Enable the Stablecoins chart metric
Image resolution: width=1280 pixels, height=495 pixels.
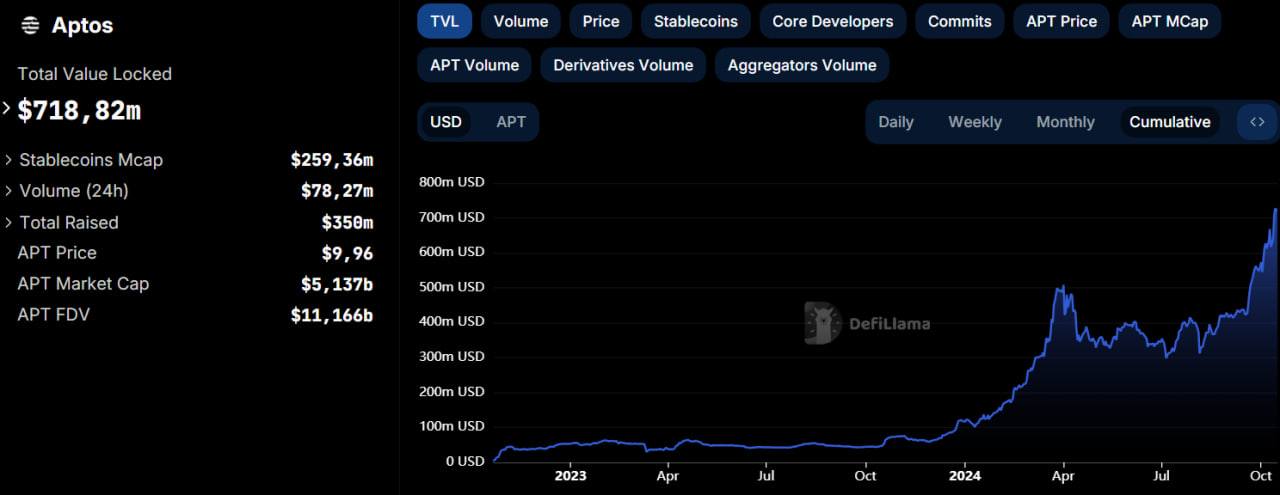click(x=695, y=21)
